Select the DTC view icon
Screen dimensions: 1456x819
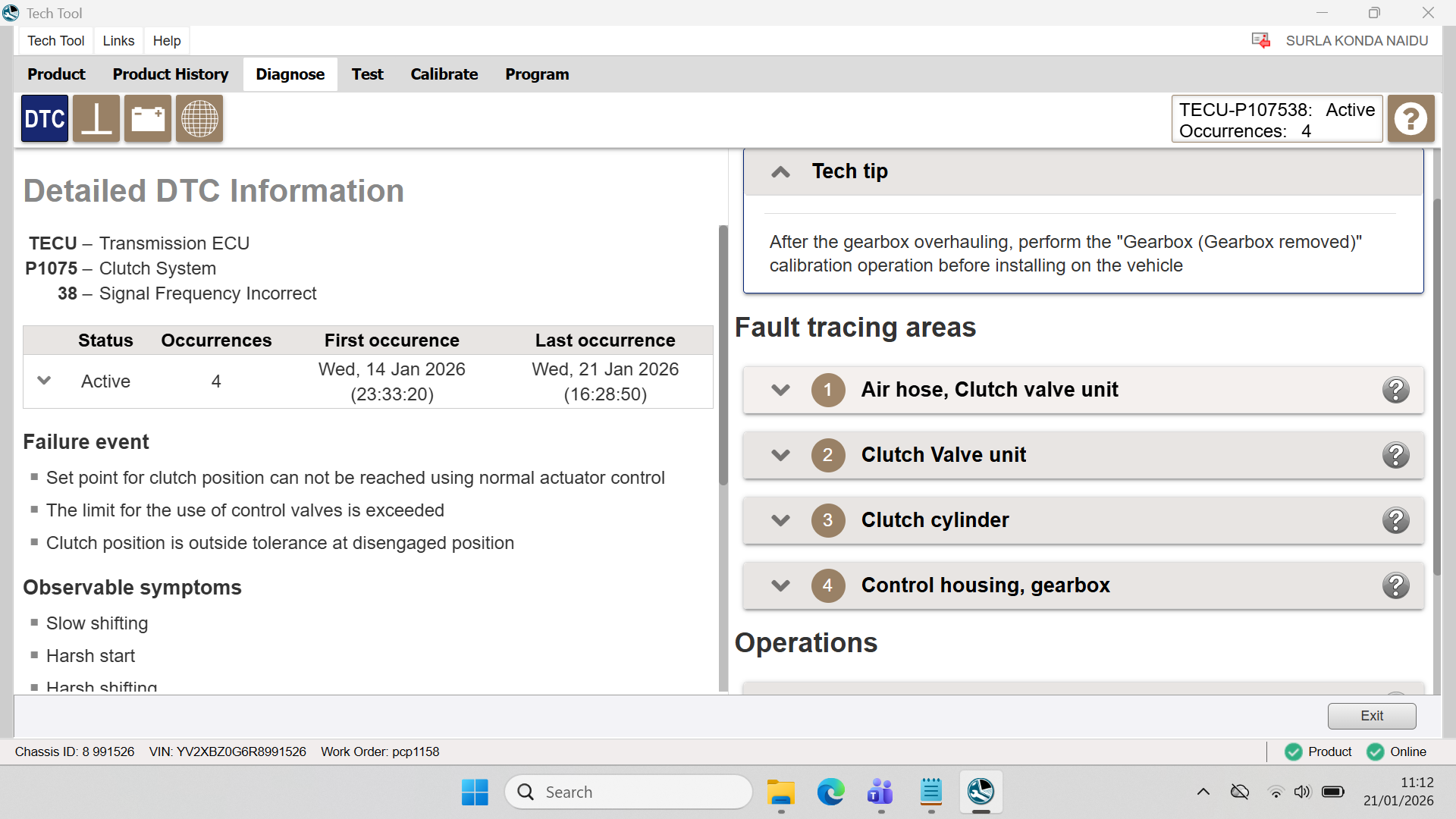tap(45, 118)
